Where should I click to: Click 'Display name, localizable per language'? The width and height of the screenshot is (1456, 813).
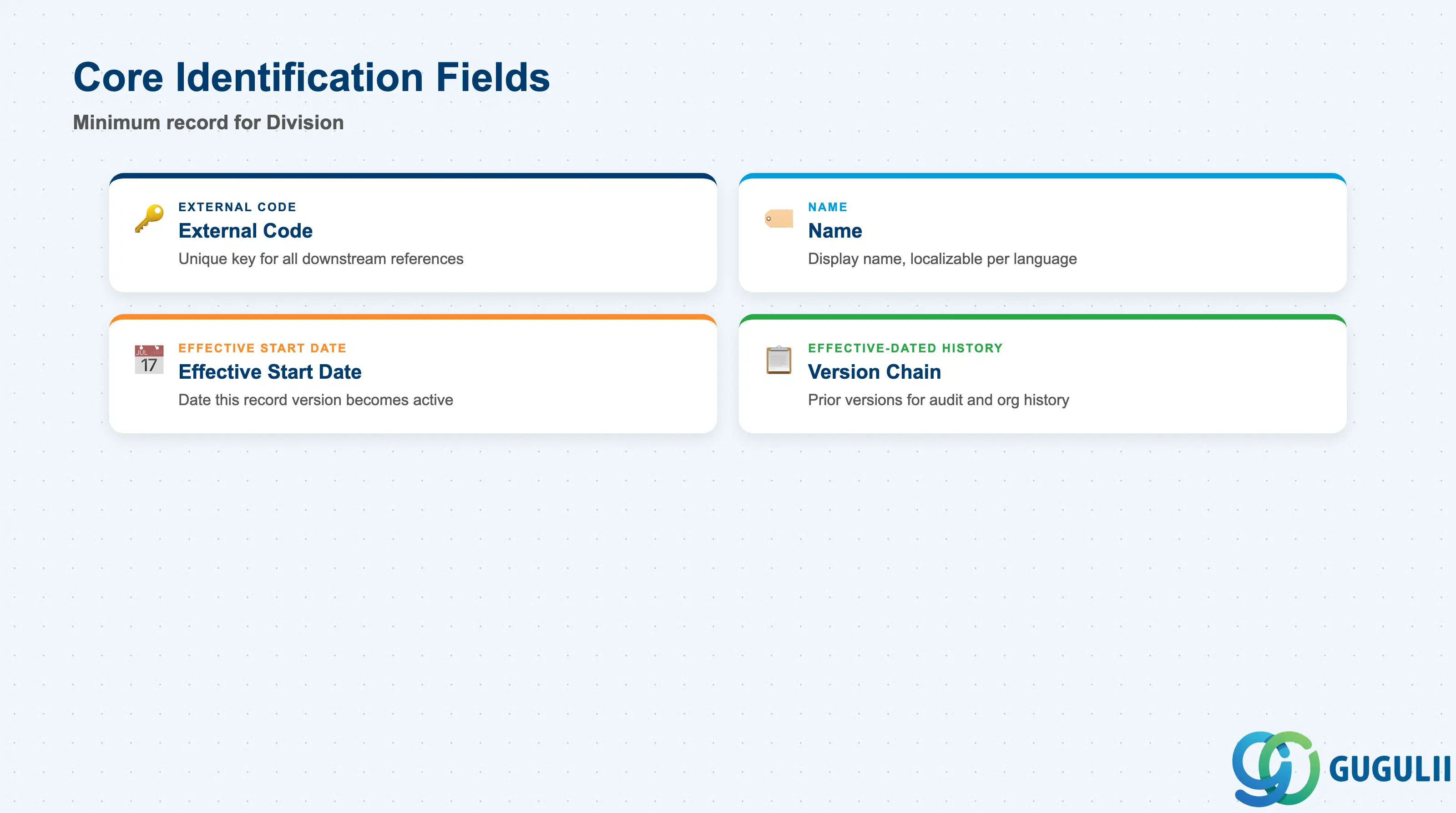tap(942, 259)
